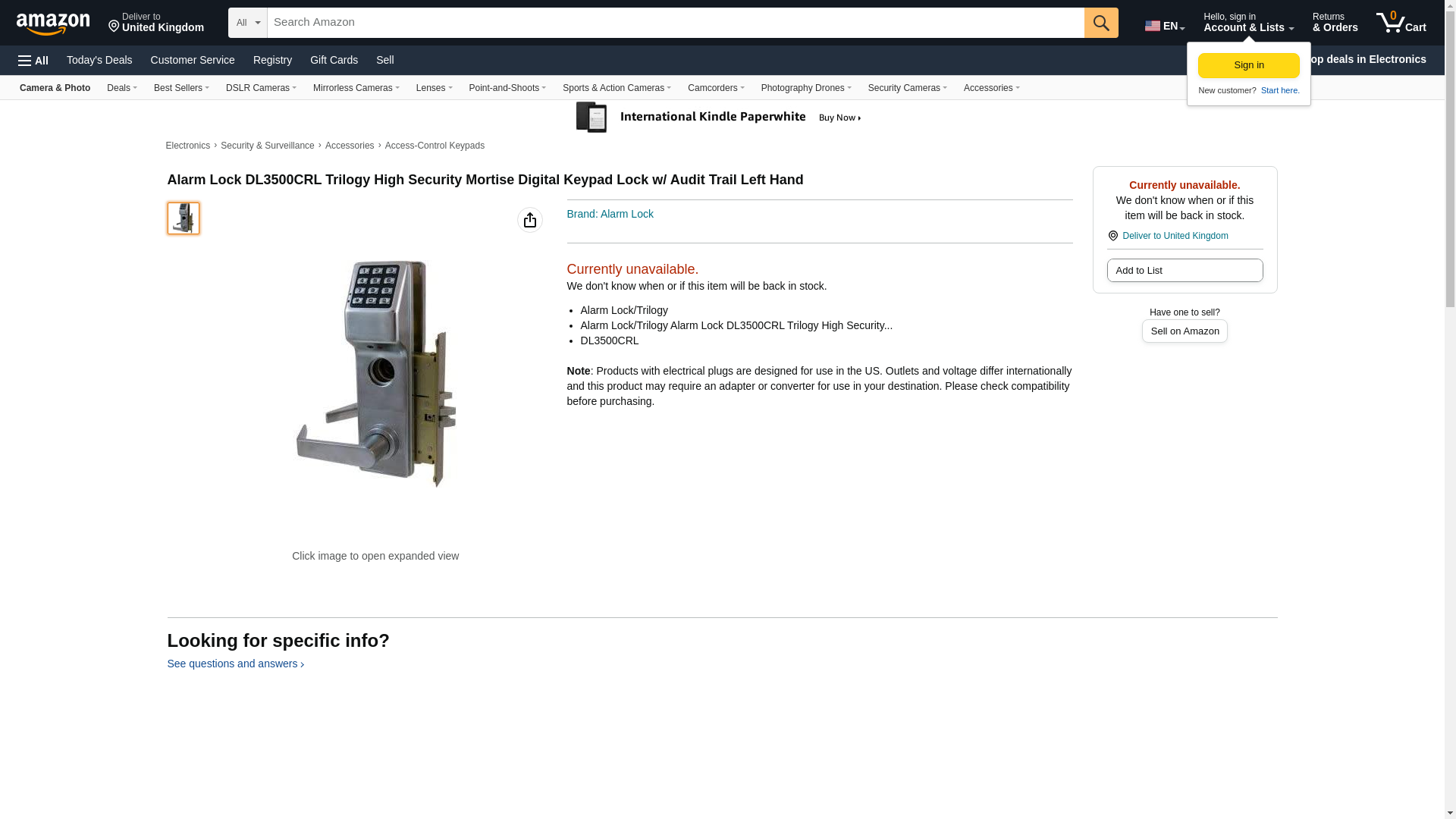Click into the Search Amazon field
The width and height of the screenshot is (1456, 819).
(x=676, y=23)
